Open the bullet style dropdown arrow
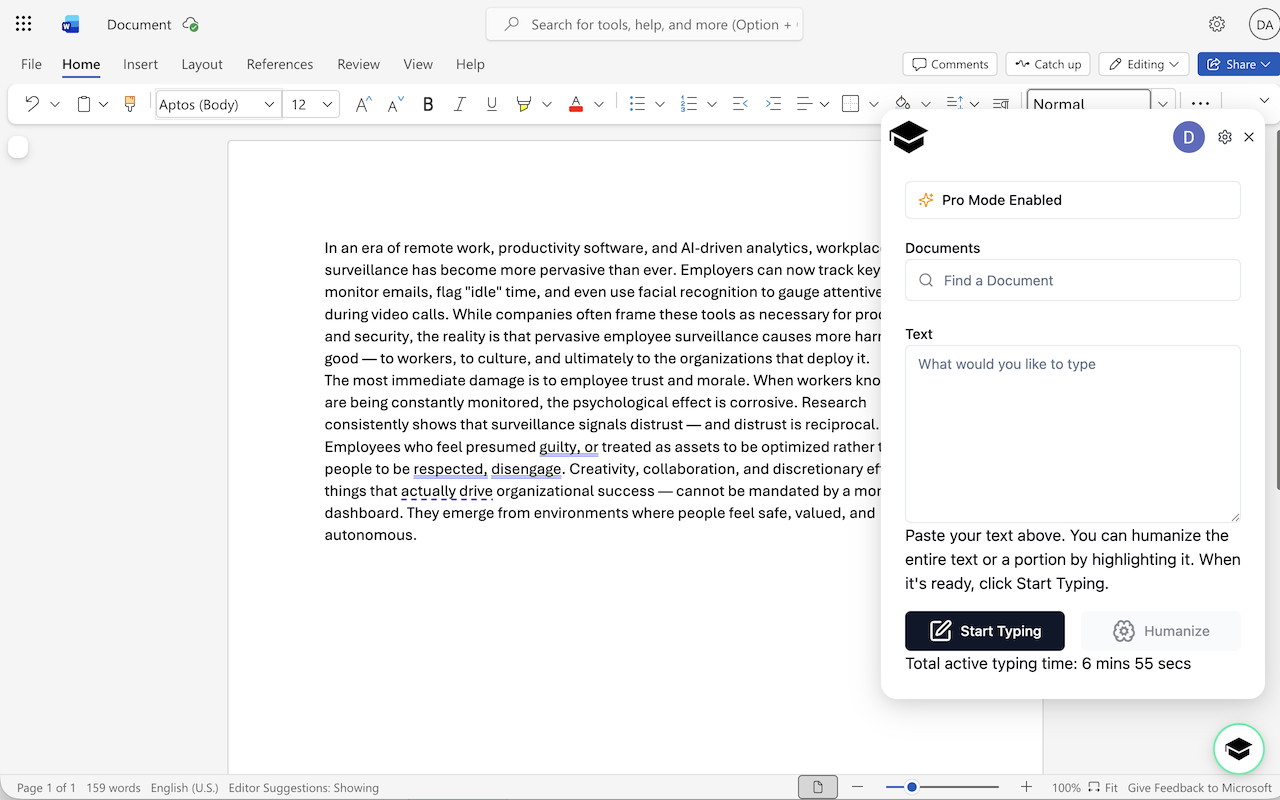 click(660, 104)
